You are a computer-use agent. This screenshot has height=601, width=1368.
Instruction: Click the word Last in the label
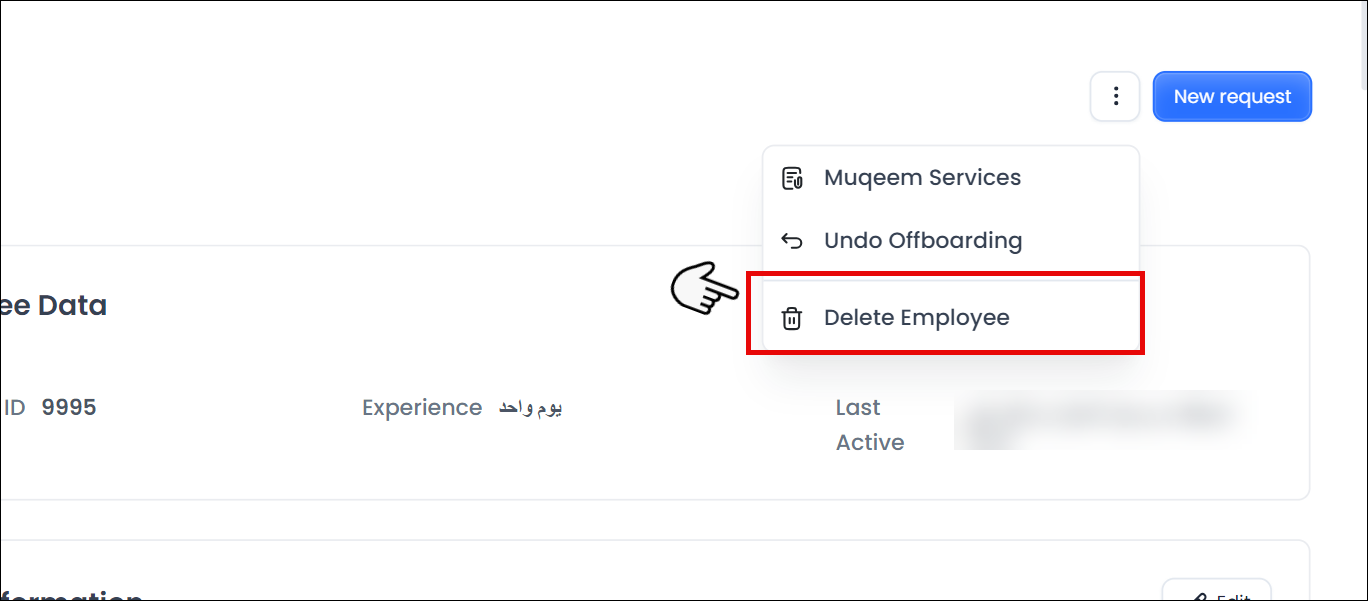(x=858, y=408)
